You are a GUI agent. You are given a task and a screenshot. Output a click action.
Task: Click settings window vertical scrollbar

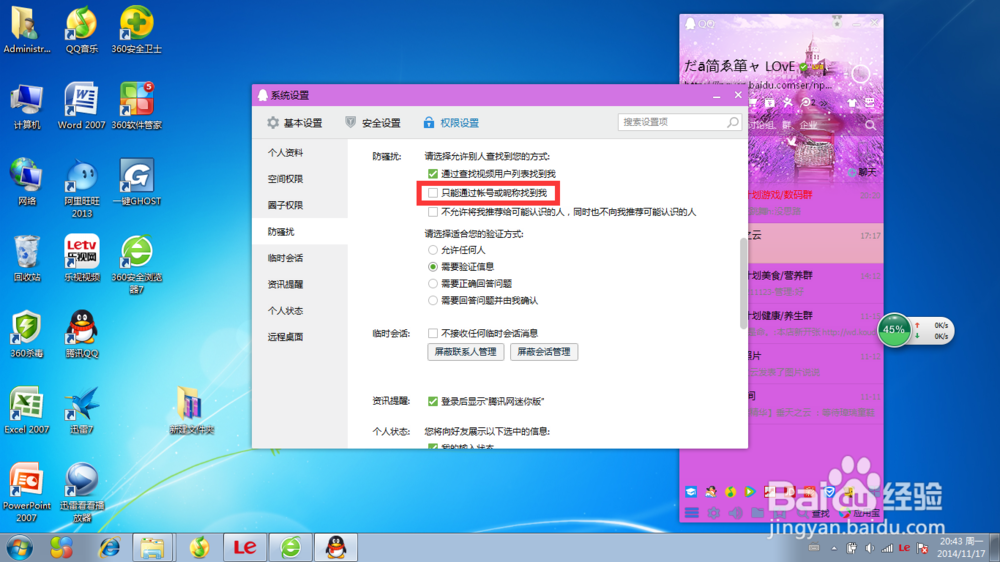(743, 283)
